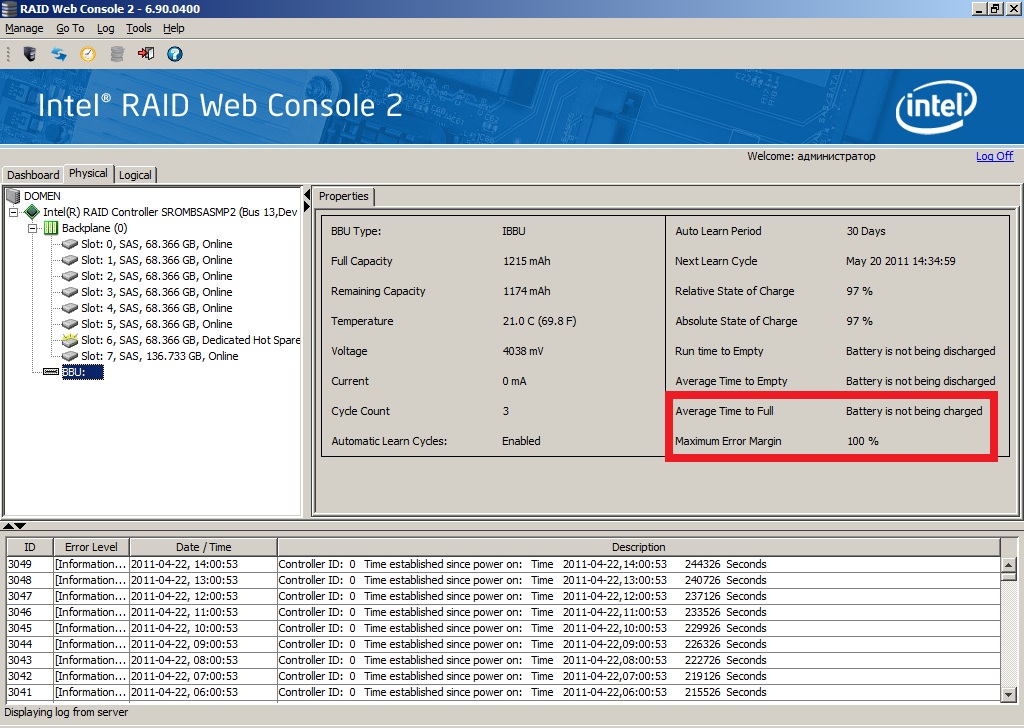The height and width of the screenshot is (728, 1024).
Task: Click the Slot 0 drive icon
Action: 70,244
